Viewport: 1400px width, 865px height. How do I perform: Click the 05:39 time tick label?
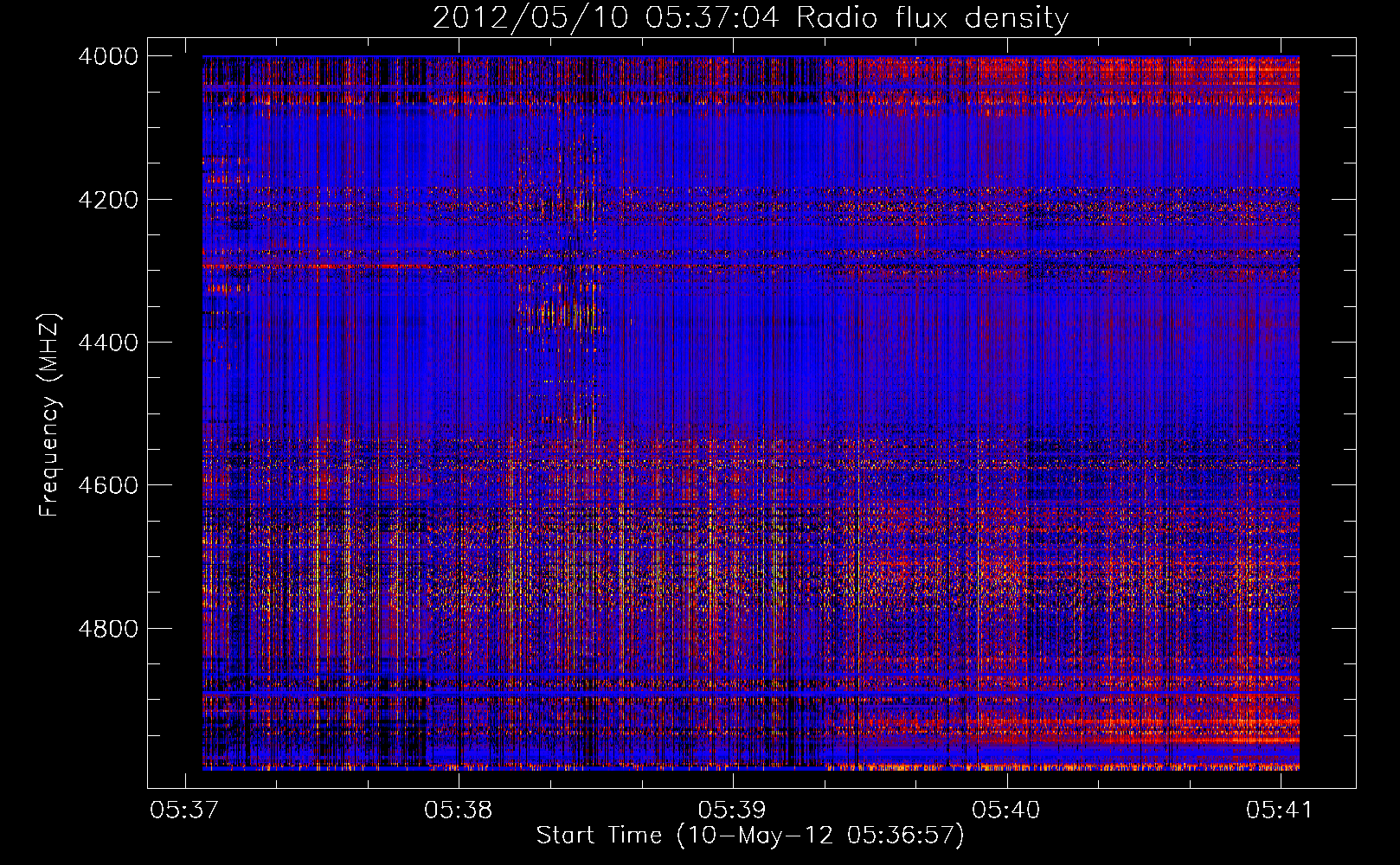click(x=732, y=810)
